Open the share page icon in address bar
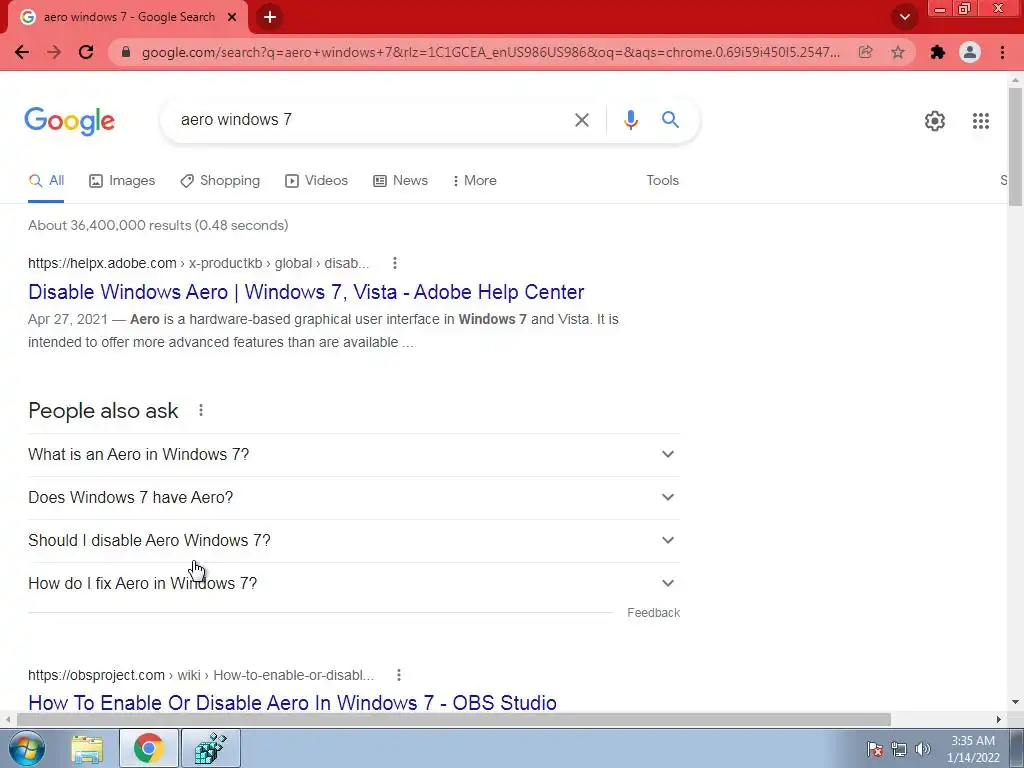1024x768 pixels. [865, 52]
